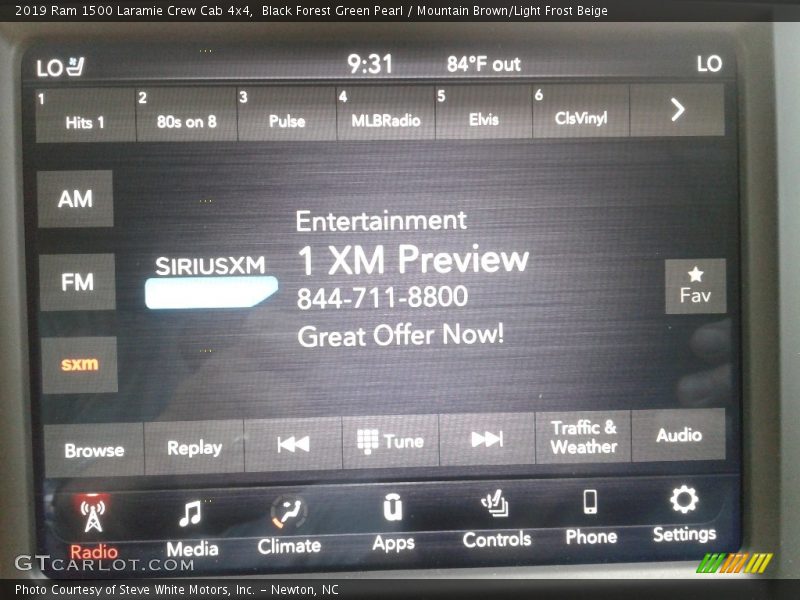The image size is (800, 600).
Task: Tap the 9:31 clock
Action: [x=370, y=64]
